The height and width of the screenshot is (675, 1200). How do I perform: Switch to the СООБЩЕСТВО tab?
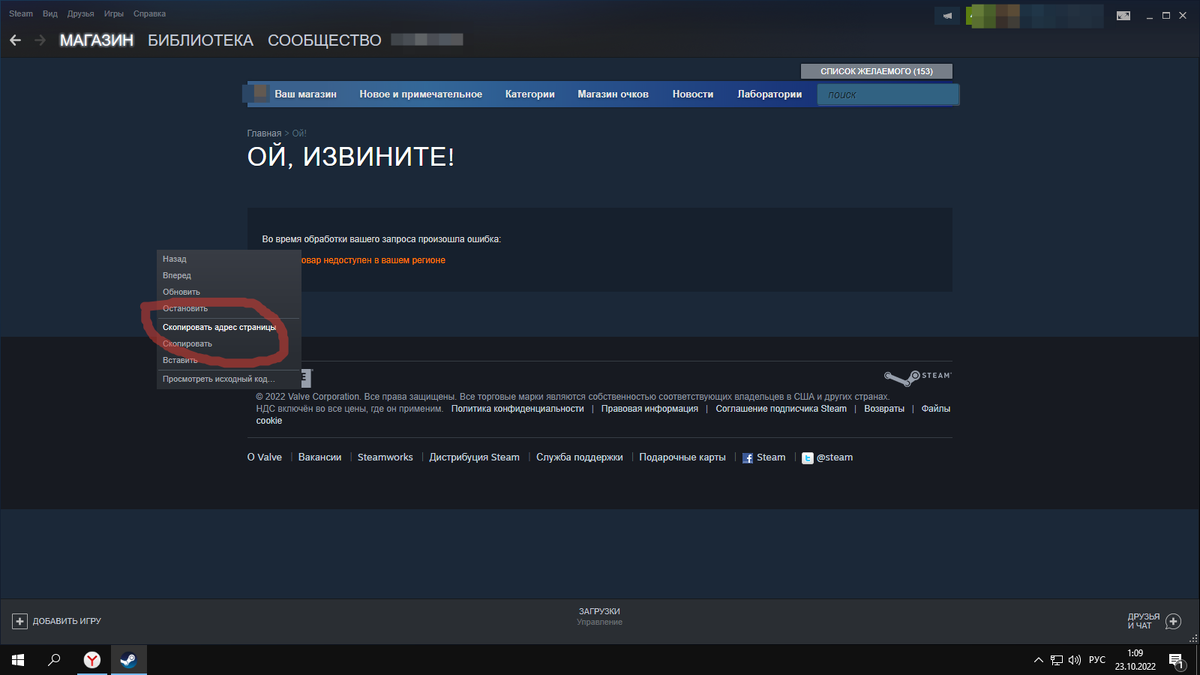click(324, 41)
